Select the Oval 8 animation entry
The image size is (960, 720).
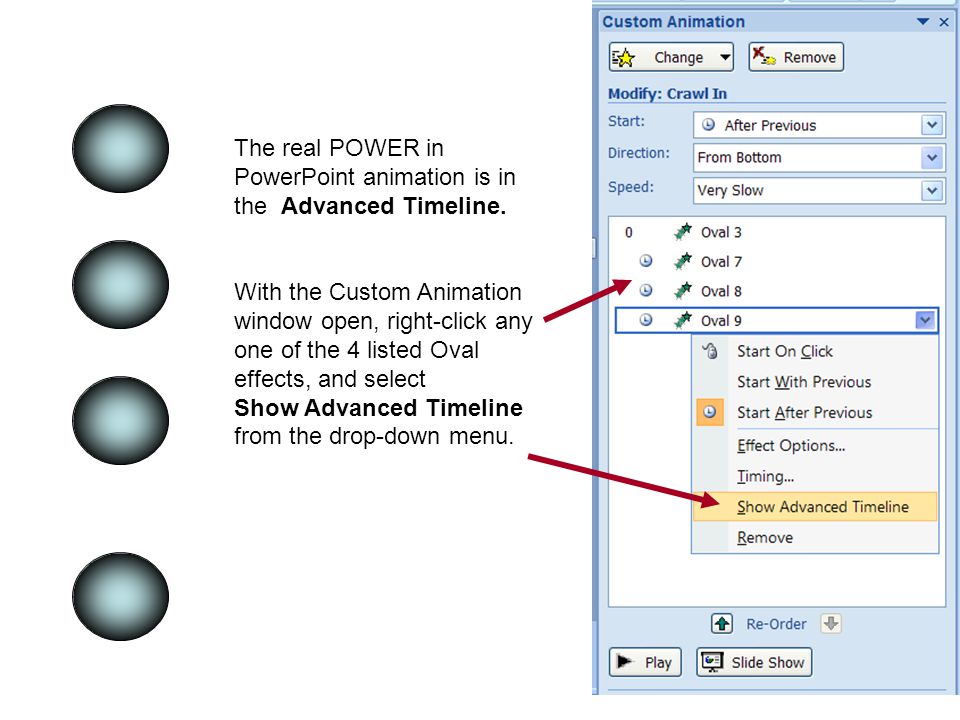point(776,291)
